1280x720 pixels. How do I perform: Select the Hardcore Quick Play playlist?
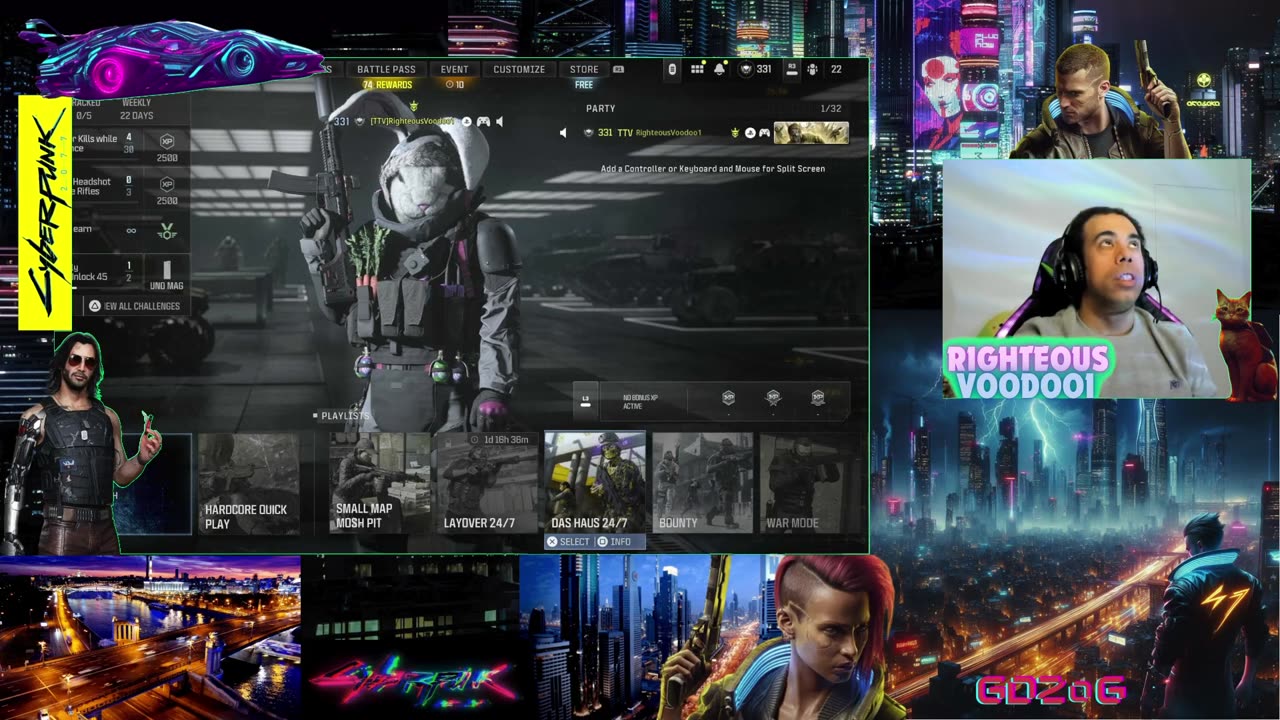249,484
